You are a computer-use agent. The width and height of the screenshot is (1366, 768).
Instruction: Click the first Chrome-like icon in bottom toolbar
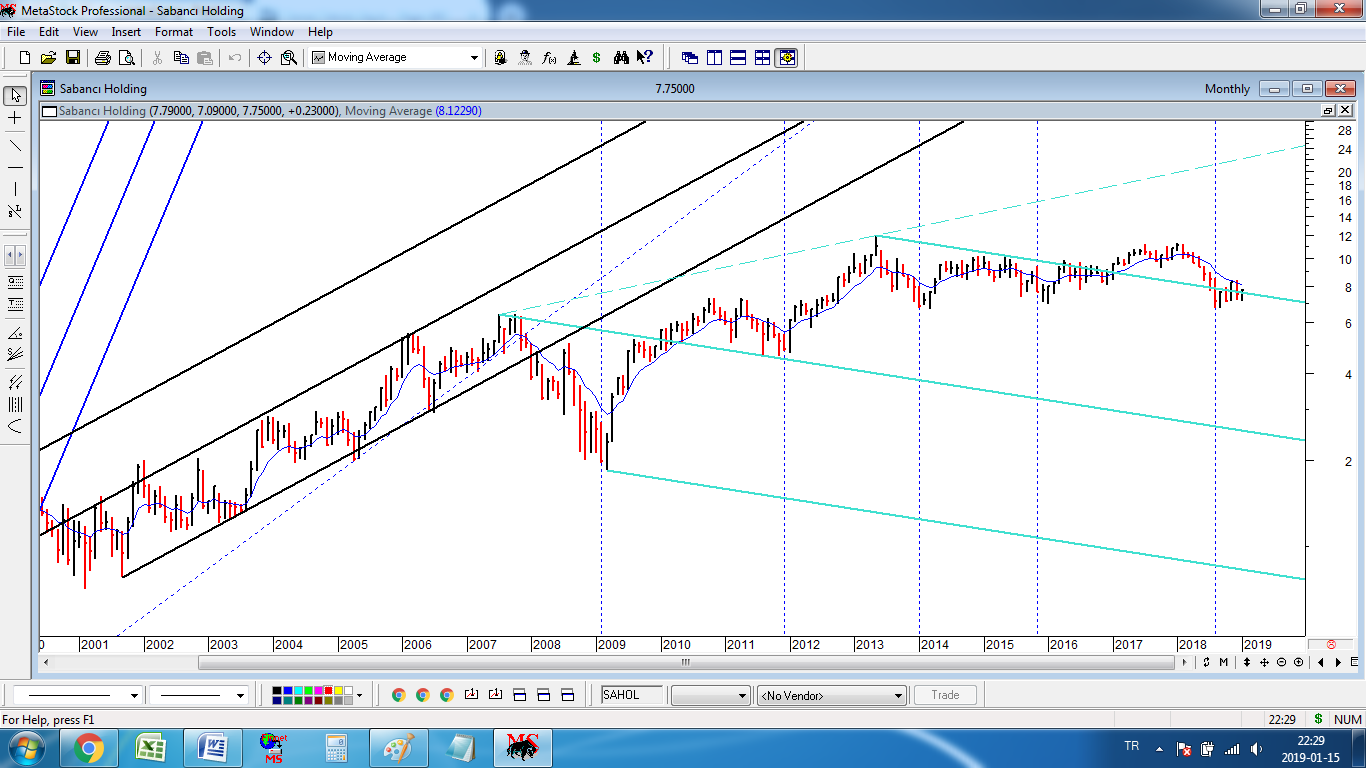pos(398,695)
